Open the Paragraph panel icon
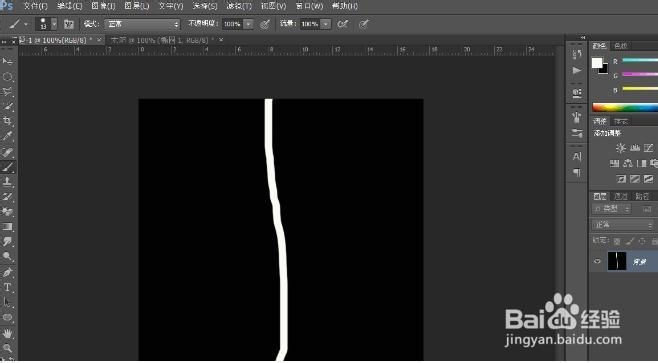658x363 pixels. [577, 172]
